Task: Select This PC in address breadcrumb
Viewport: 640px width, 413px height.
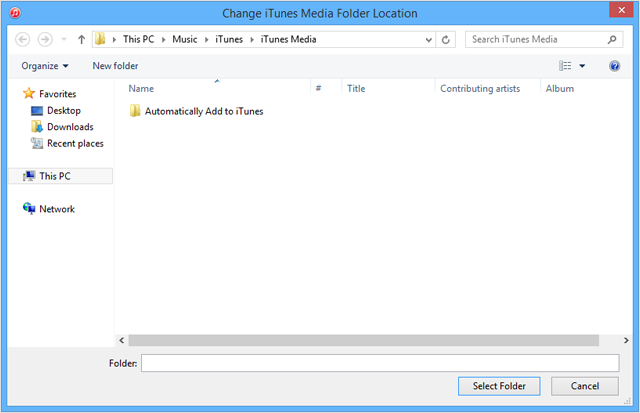Action: pos(138,39)
